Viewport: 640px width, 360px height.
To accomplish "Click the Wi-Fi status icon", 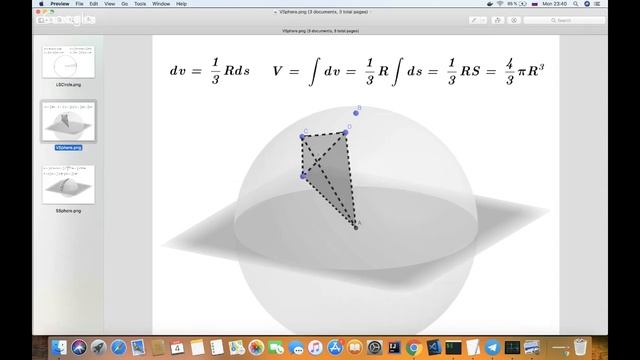I will [500, 4].
